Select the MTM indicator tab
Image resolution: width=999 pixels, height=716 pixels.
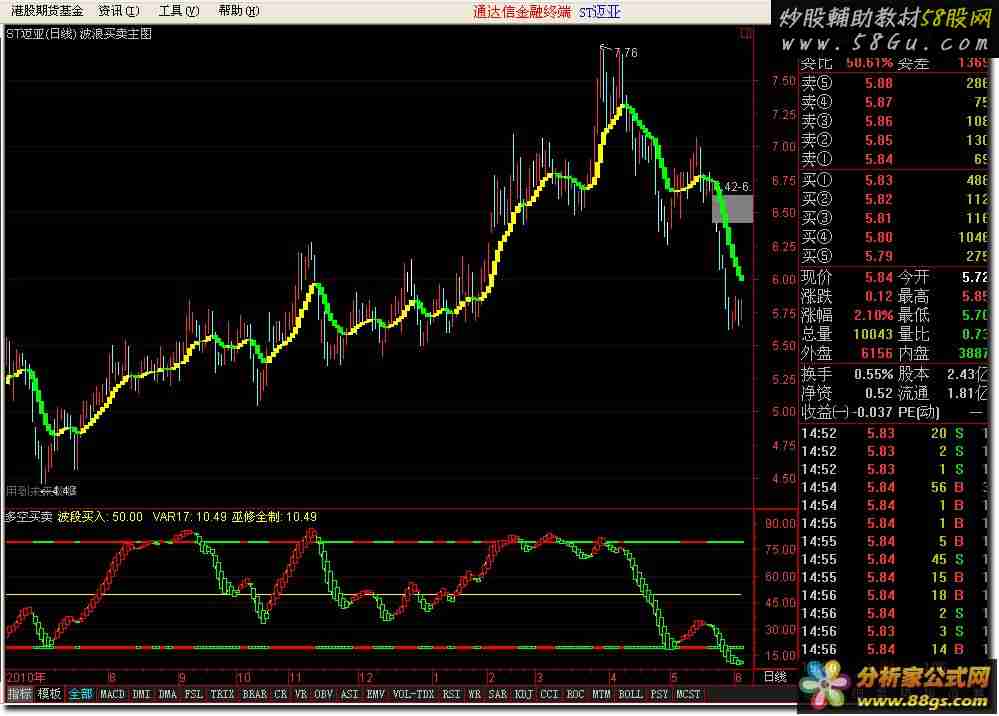[601, 694]
